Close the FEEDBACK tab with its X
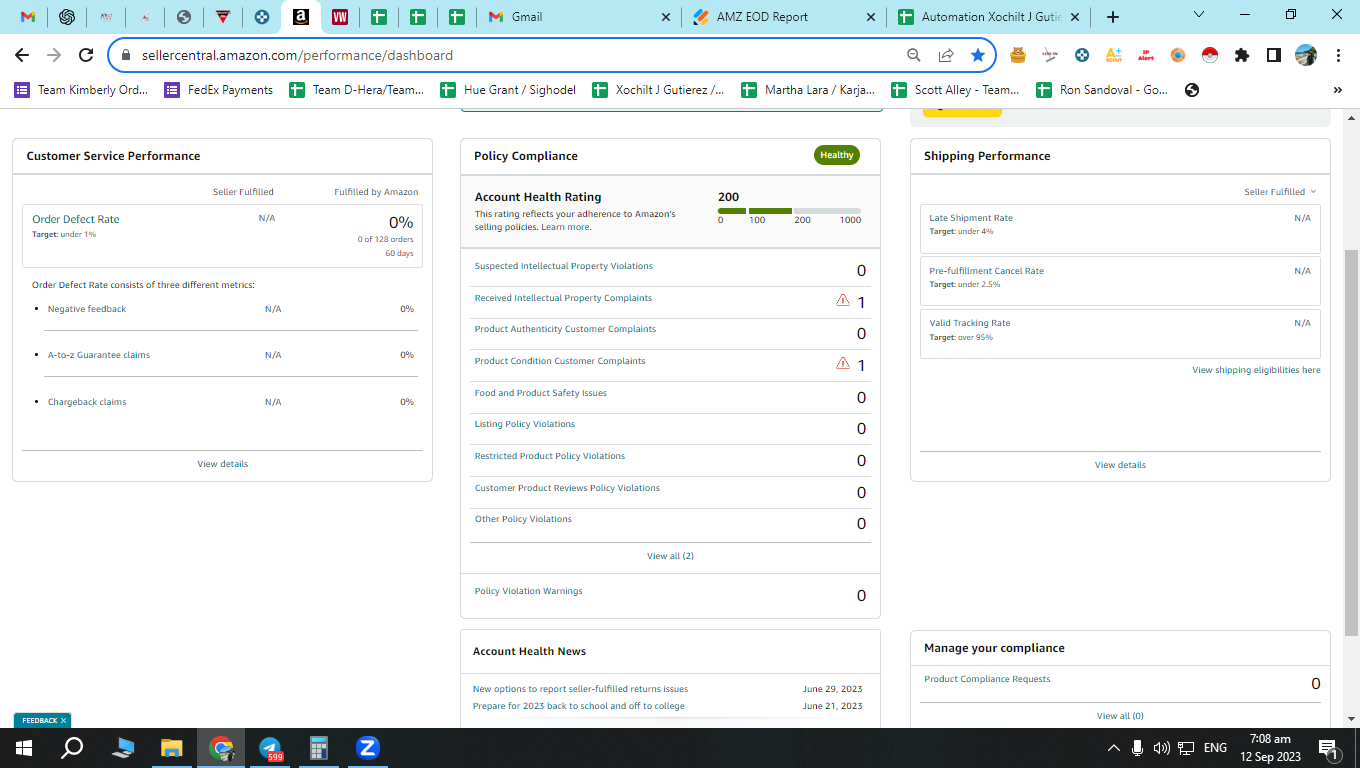1360x768 pixels. [63, 720]
